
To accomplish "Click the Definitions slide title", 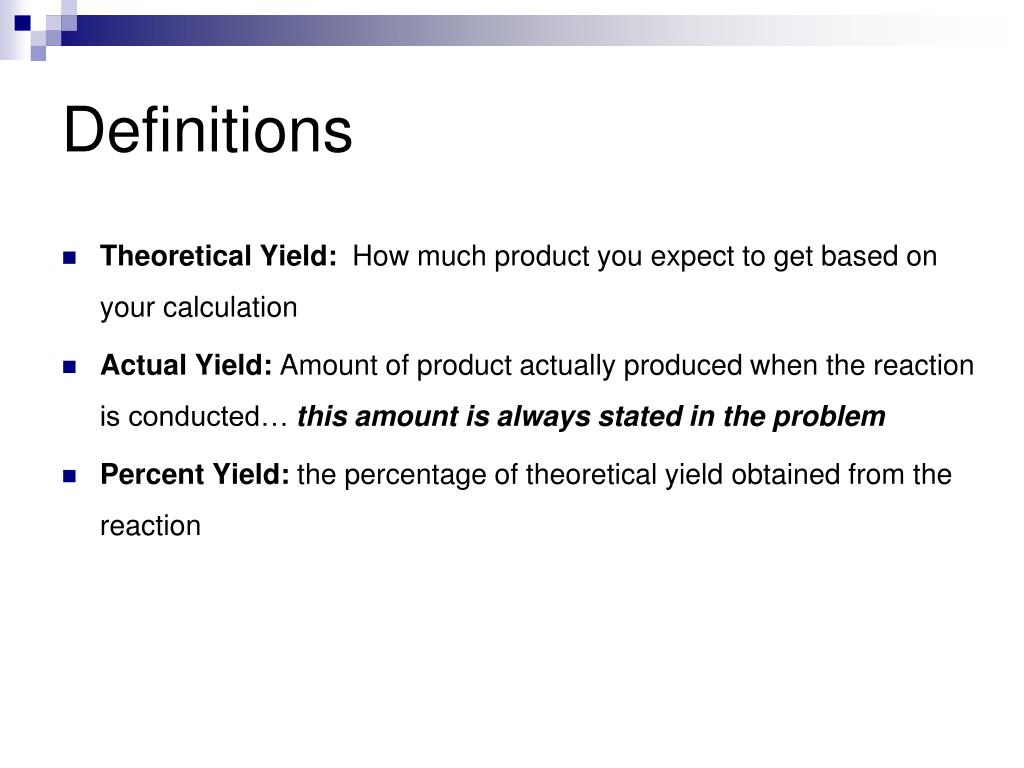I will (208, 130).
